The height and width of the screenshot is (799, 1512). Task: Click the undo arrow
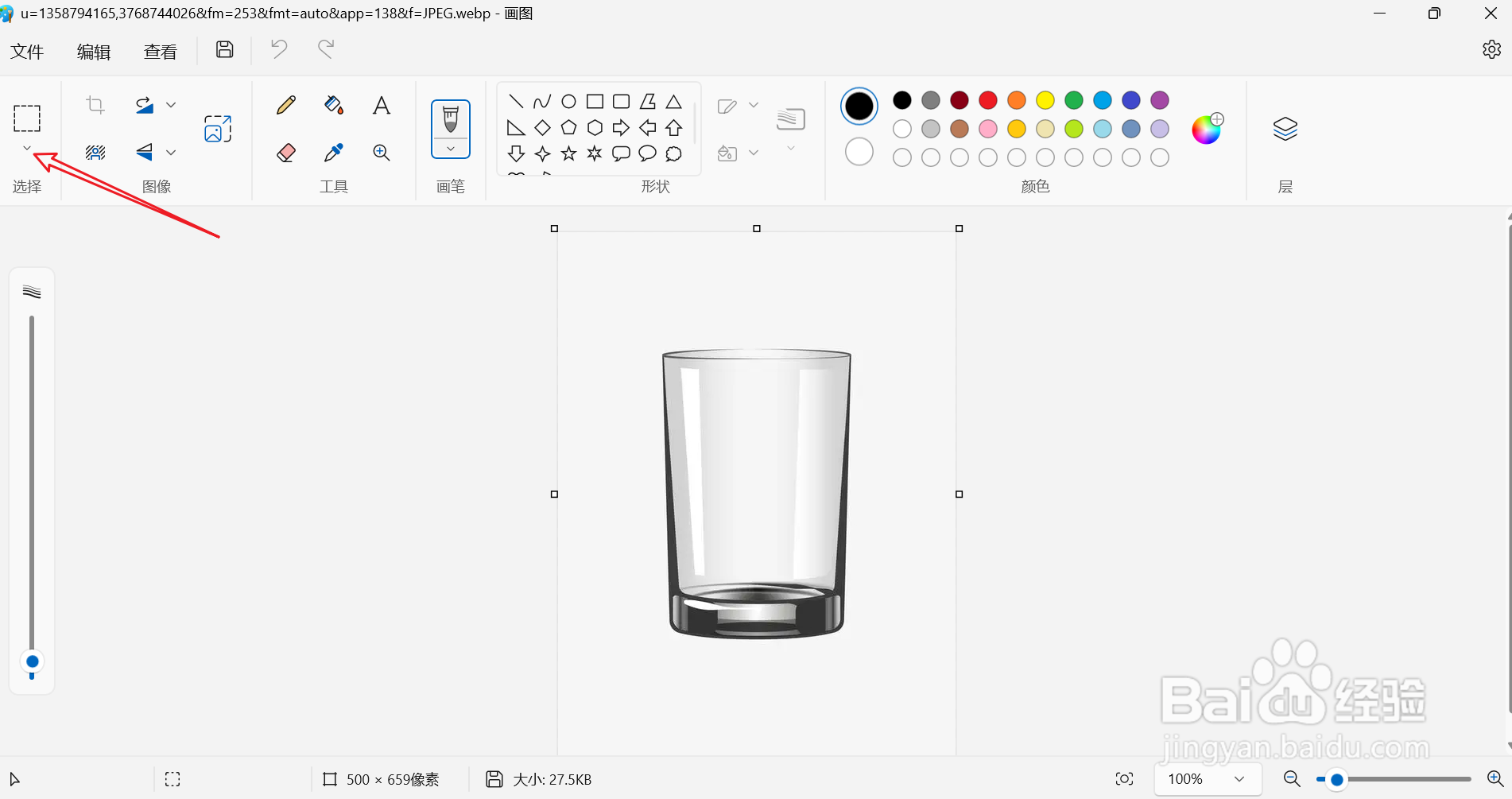[279, 49]
